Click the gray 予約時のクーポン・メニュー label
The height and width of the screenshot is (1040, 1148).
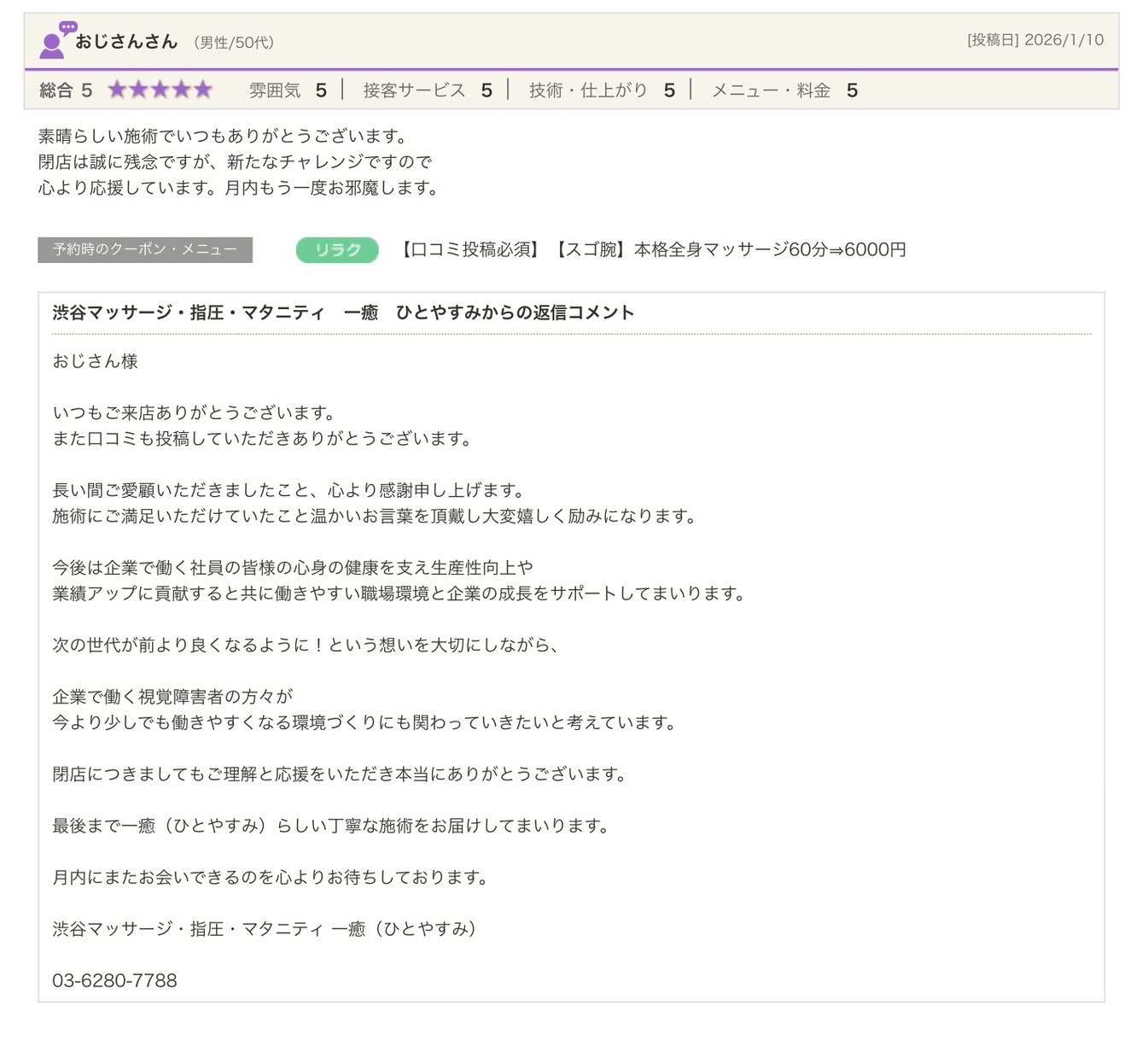point(145,250)
